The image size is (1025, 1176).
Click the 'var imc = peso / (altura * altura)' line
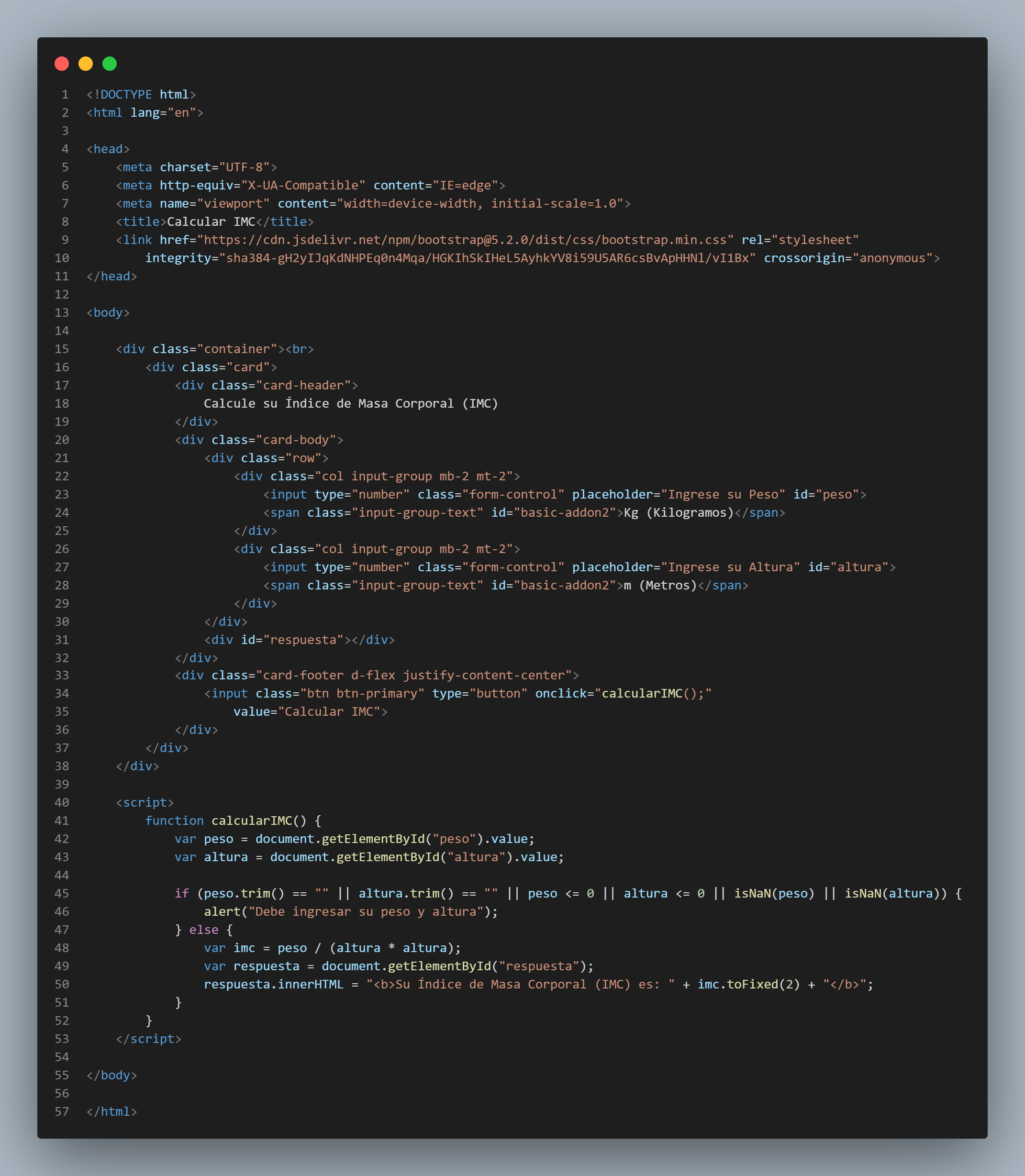pos(333,948)
